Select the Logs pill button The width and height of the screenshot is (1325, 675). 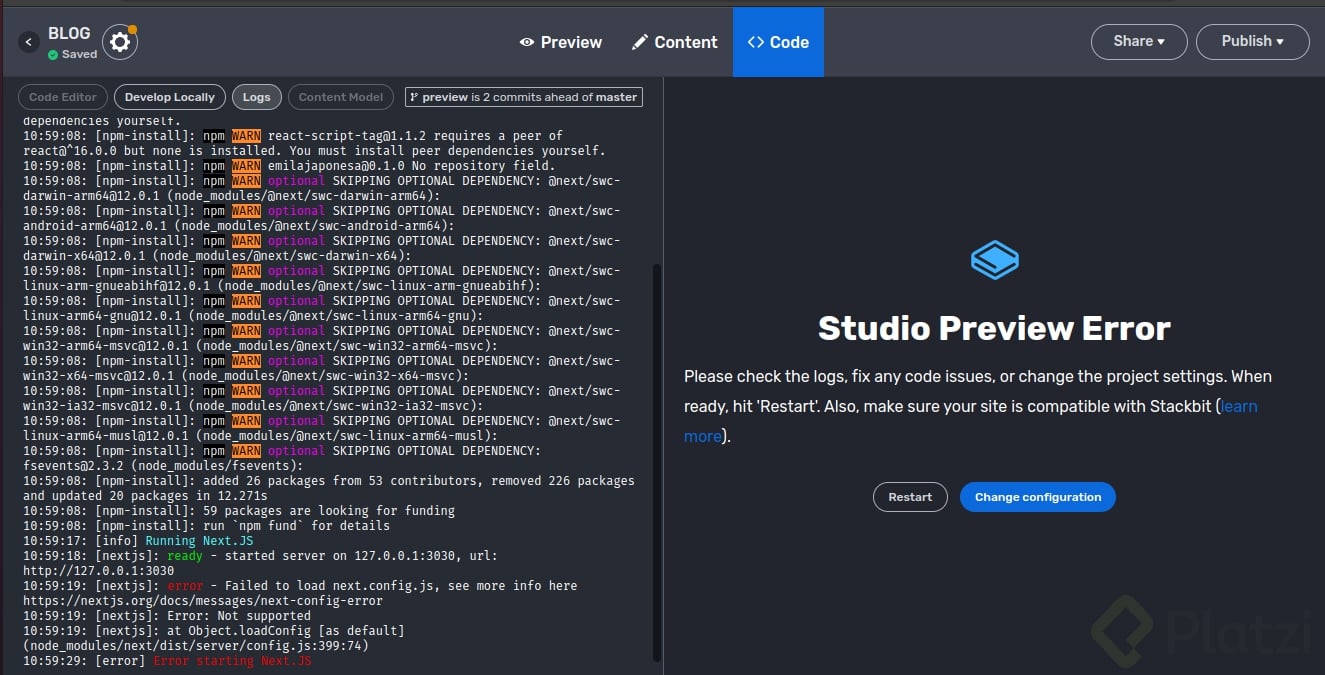coord(257,97)
